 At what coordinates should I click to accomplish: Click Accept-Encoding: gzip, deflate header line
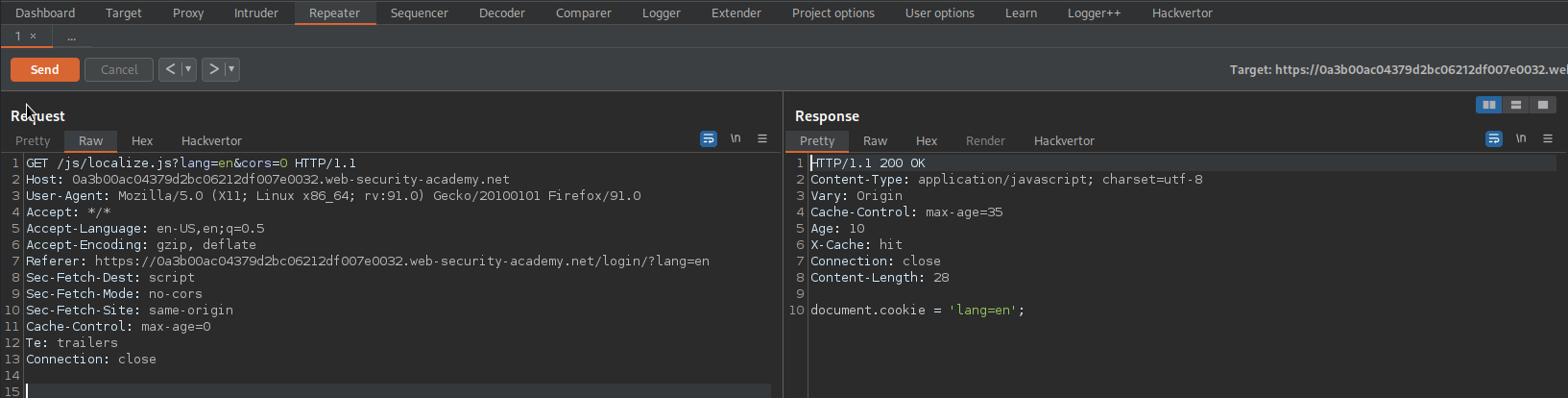[141, 245]
